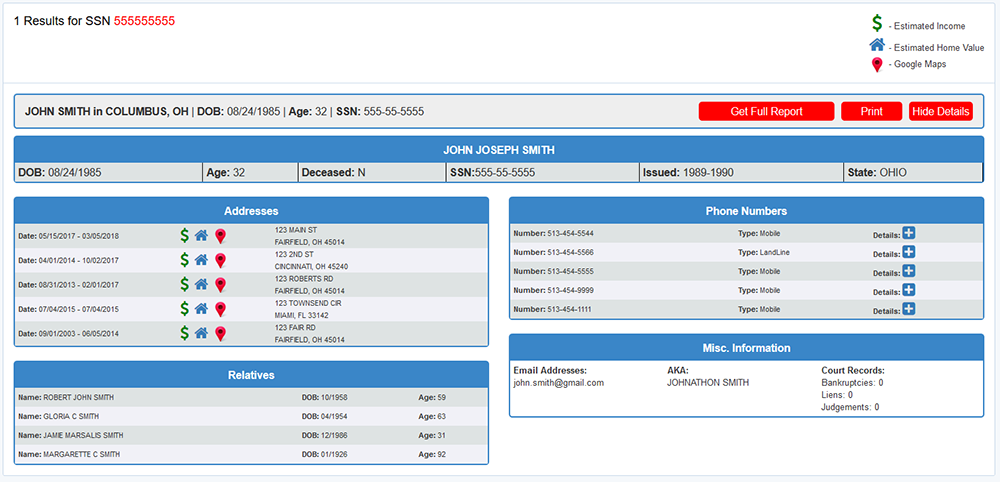
Task: Expand details for phone 513-454-1111
Action: click(x=909, y=309)
